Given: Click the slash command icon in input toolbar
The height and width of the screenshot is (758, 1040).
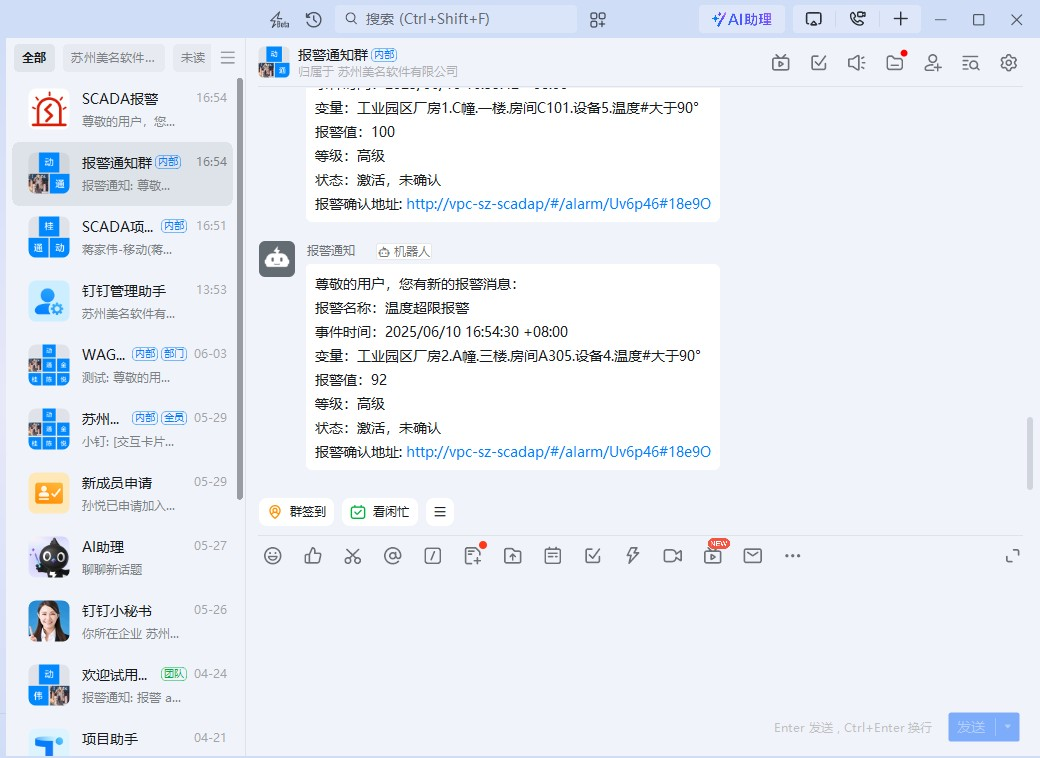Looking at the screenshot, I should (x=432, y=556).
